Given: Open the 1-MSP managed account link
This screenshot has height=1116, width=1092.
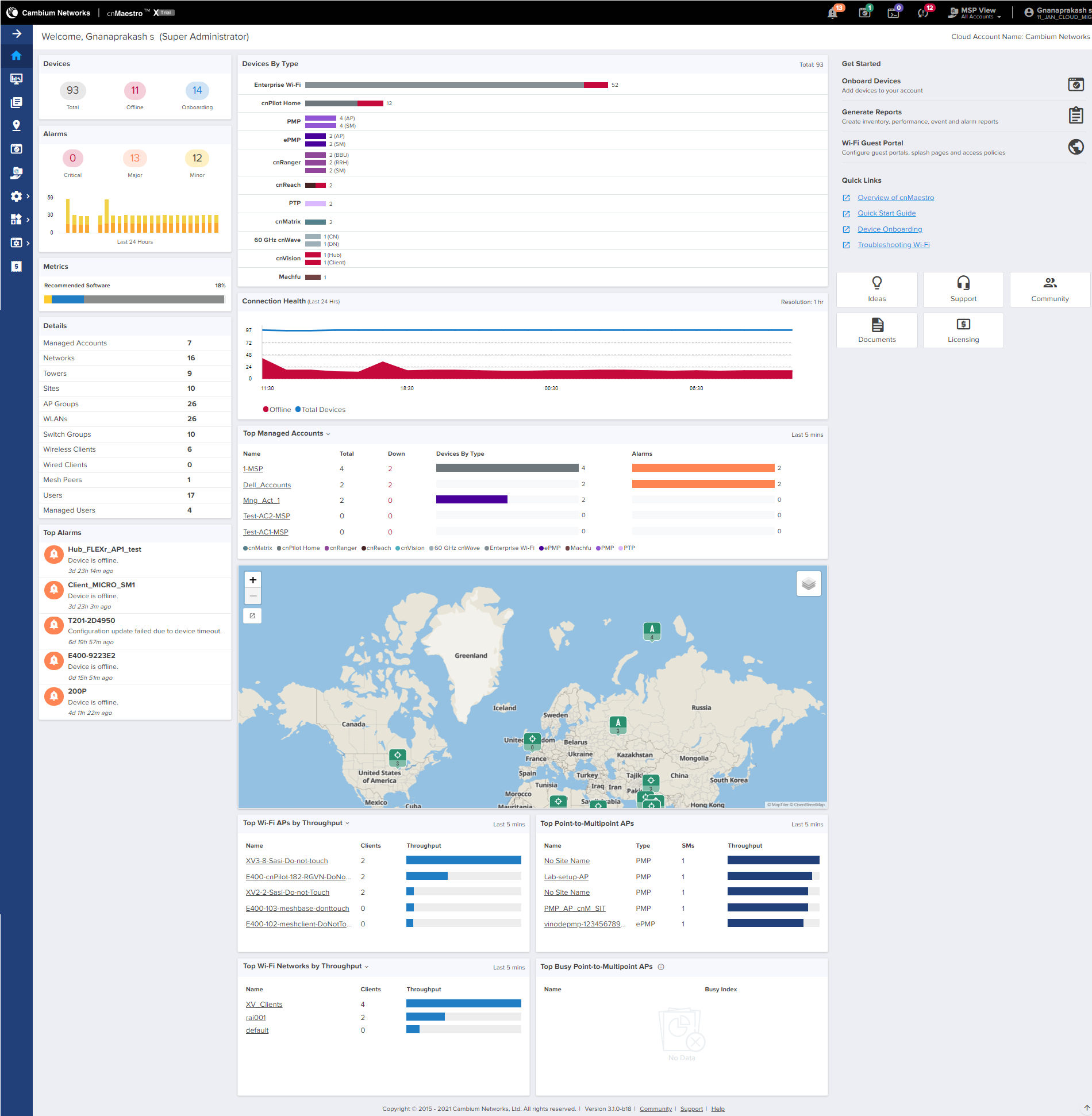Looking at the screenshot, I should tap(253, 469).
